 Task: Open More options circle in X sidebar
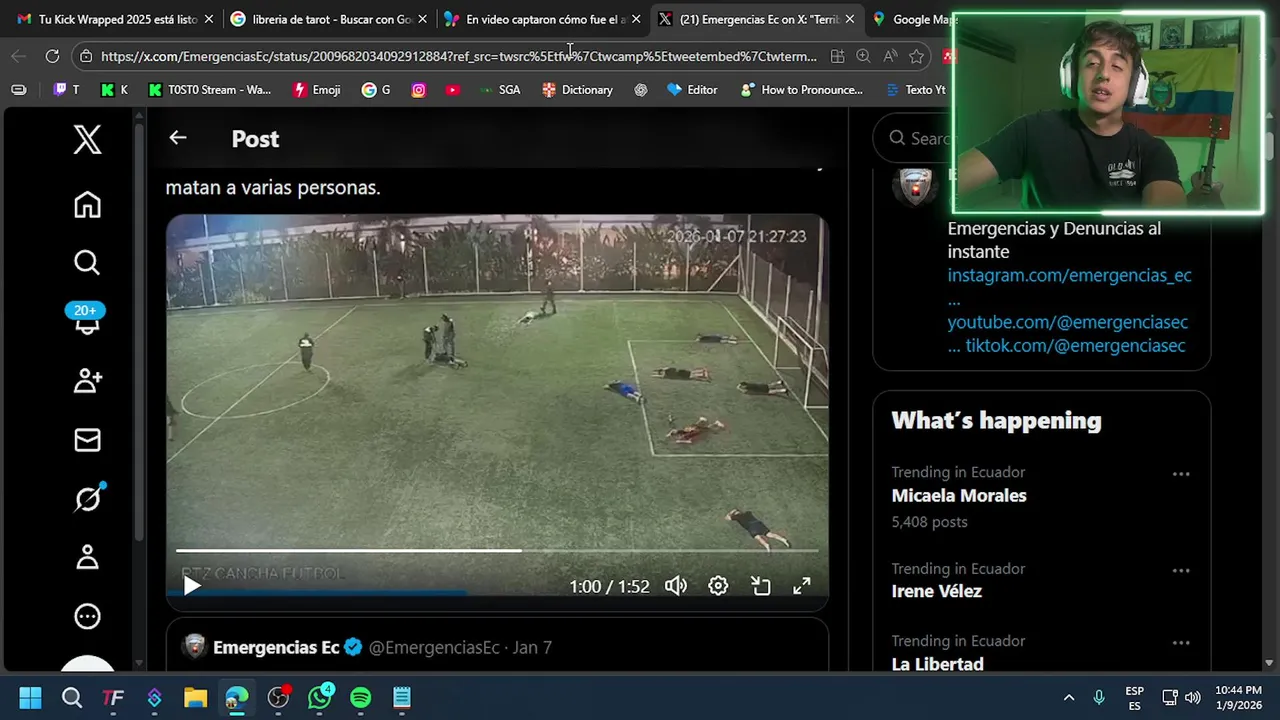87,616
